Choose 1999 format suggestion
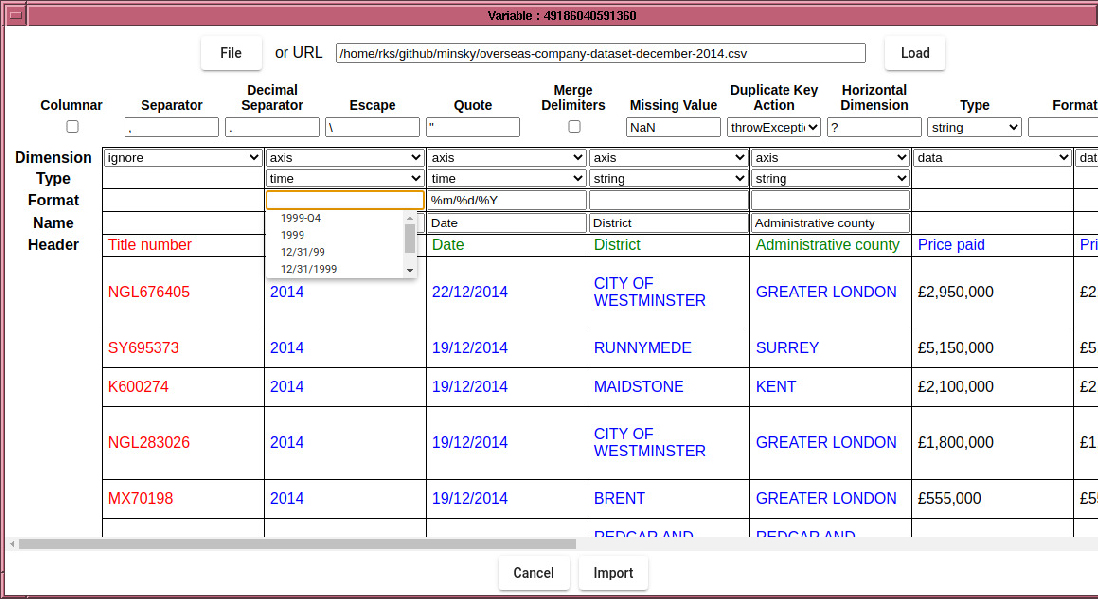Screen dimensions: 1098x599 tap(335, 235)
